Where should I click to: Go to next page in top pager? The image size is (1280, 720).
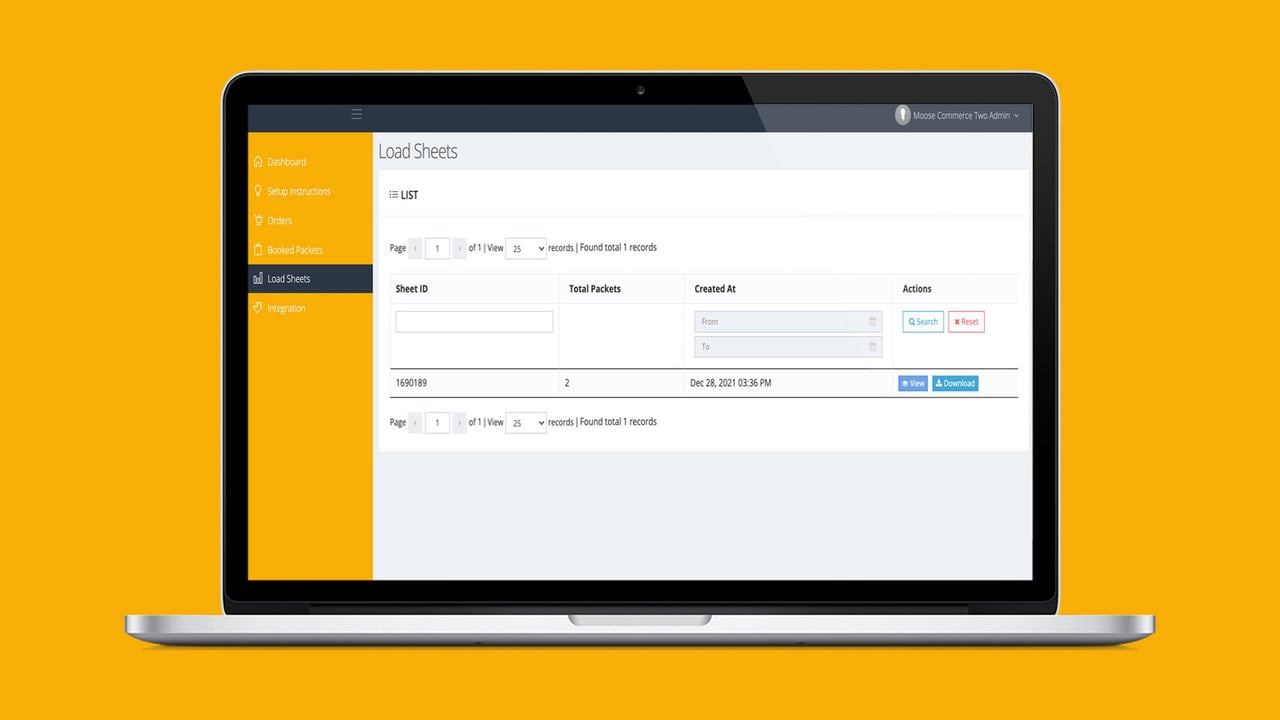(460, 248)
